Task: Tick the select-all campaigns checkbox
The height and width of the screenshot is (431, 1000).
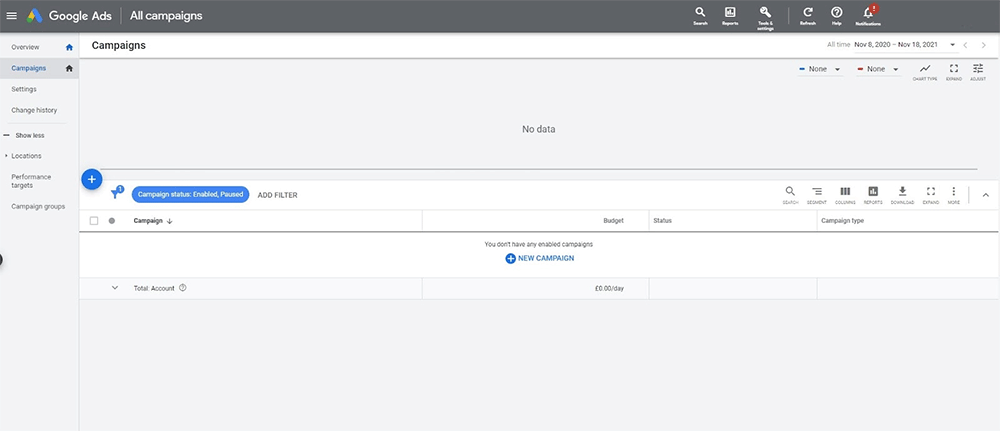Action: (x=94, y=220)
